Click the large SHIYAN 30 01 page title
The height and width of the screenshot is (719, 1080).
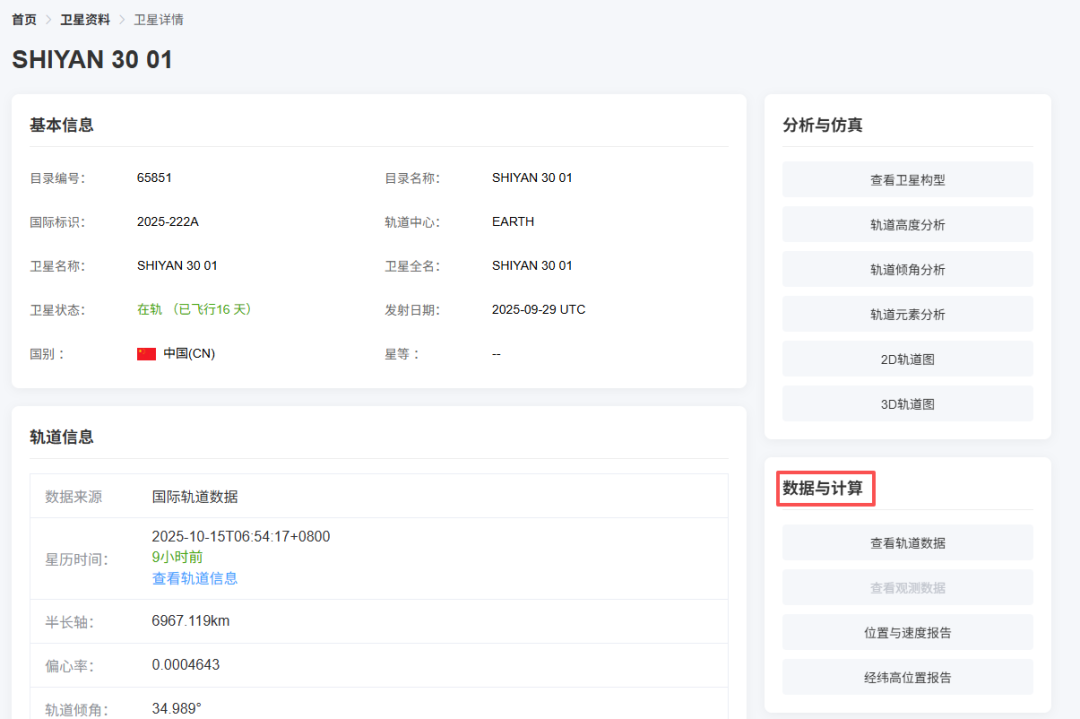92,60
